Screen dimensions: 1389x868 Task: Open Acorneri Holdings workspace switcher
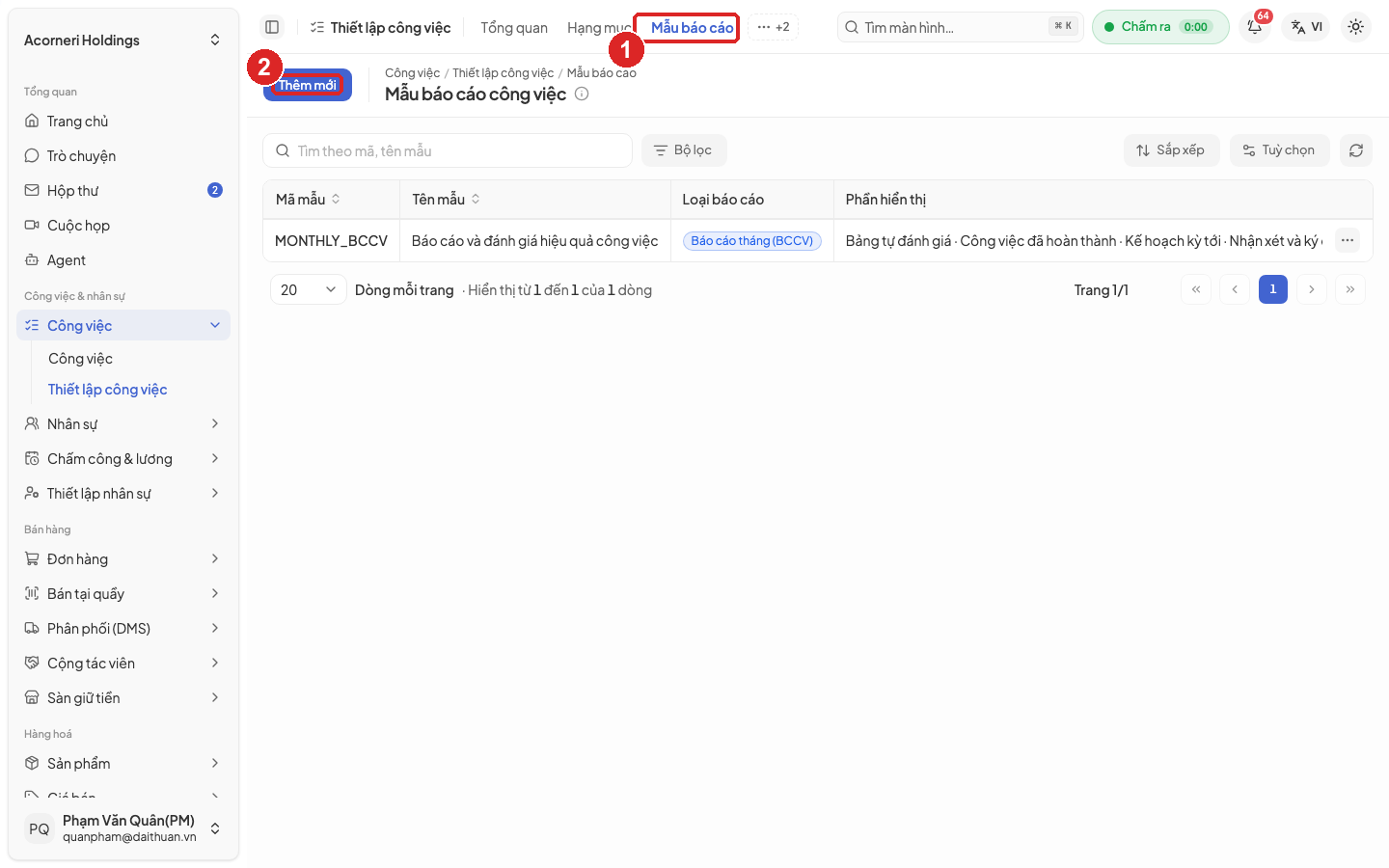[123, 40]
